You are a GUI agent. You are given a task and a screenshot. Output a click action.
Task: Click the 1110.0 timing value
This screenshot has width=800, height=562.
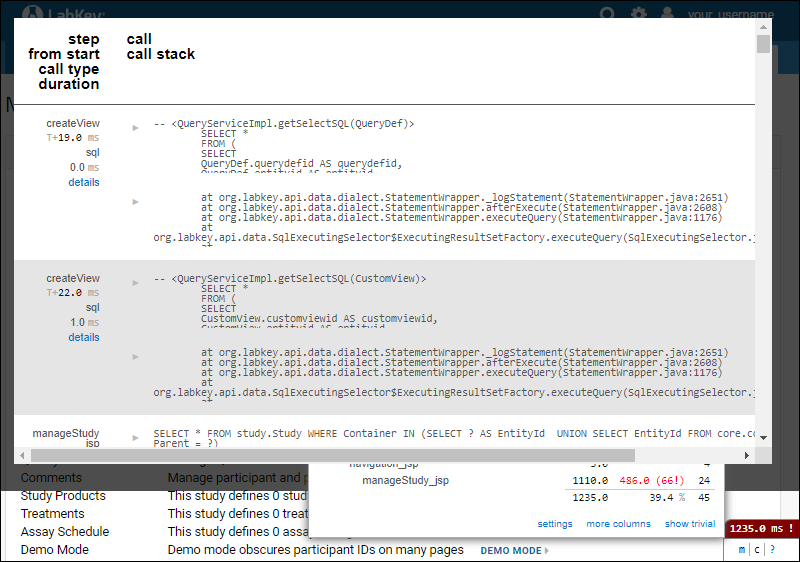590,480
